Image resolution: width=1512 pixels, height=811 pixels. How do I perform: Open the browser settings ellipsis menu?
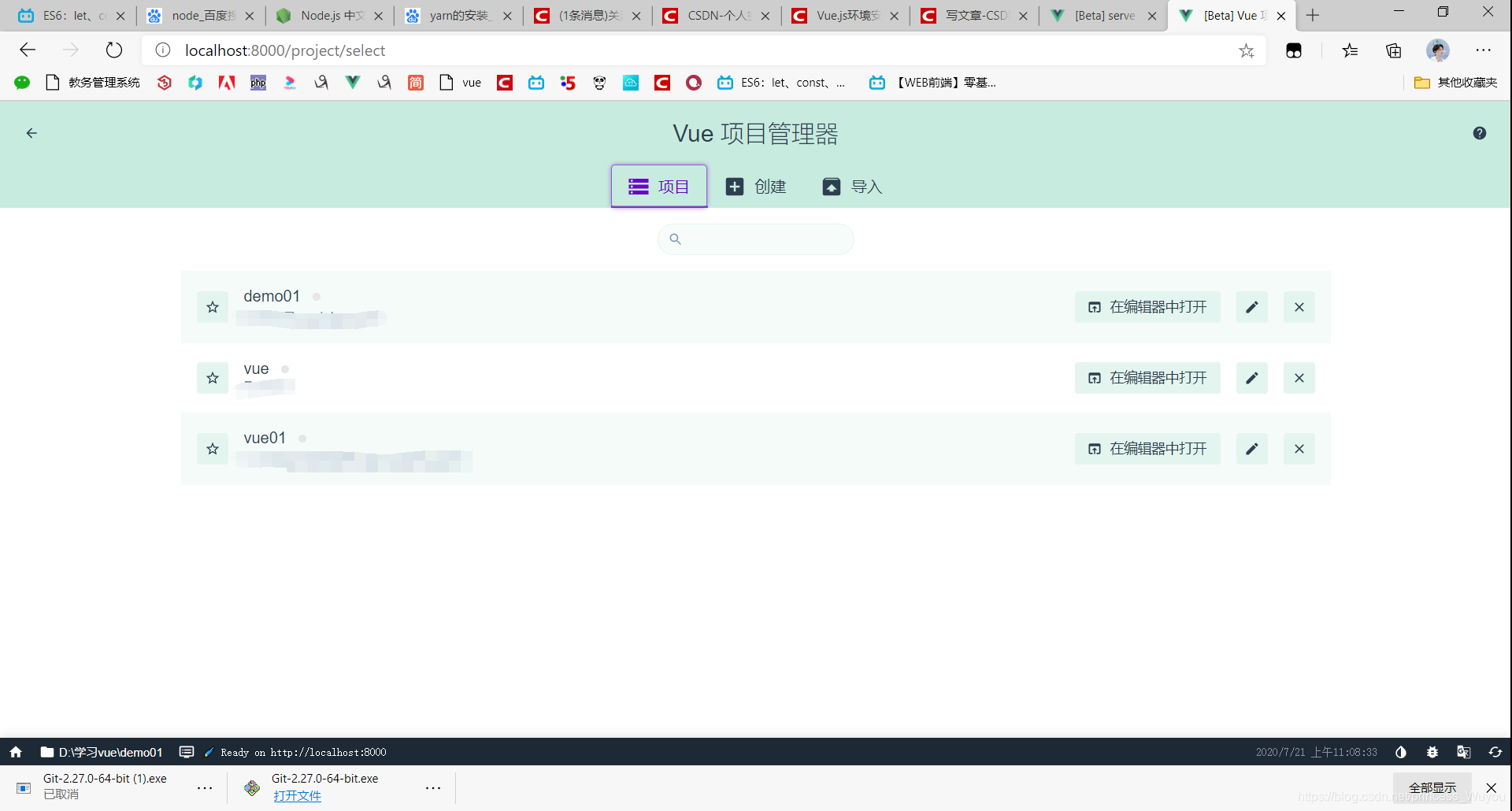pyautogui.click(x=1484, y=50)
